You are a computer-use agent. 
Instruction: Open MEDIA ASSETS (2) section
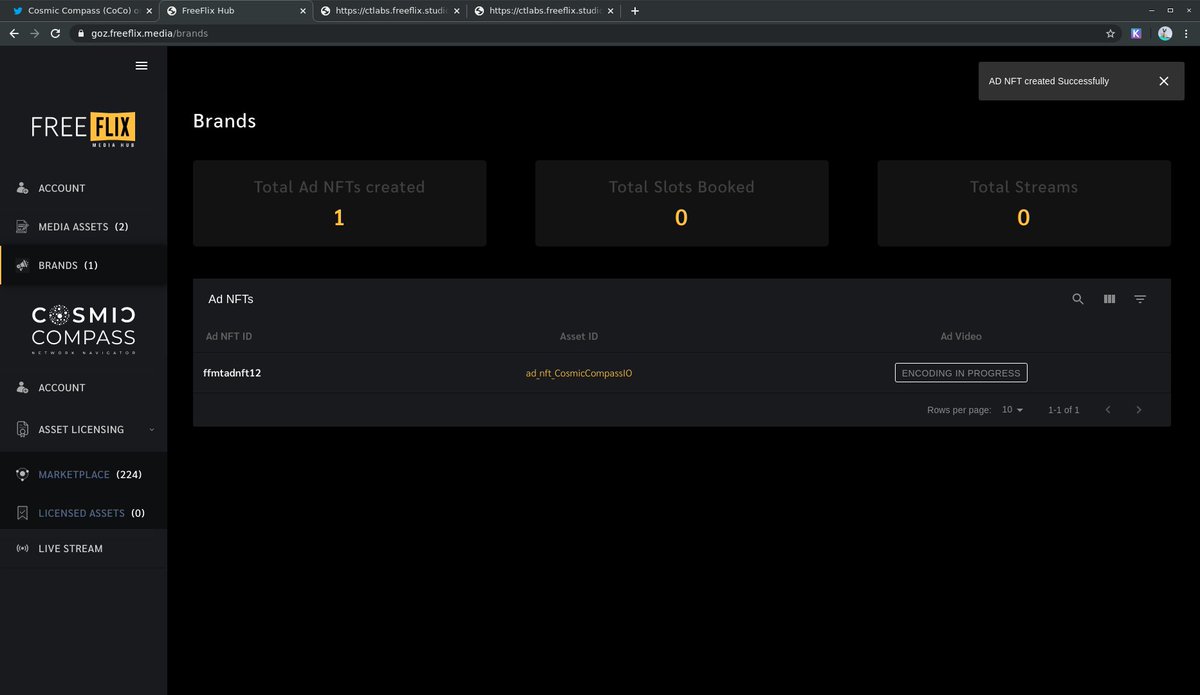[83, 227]
